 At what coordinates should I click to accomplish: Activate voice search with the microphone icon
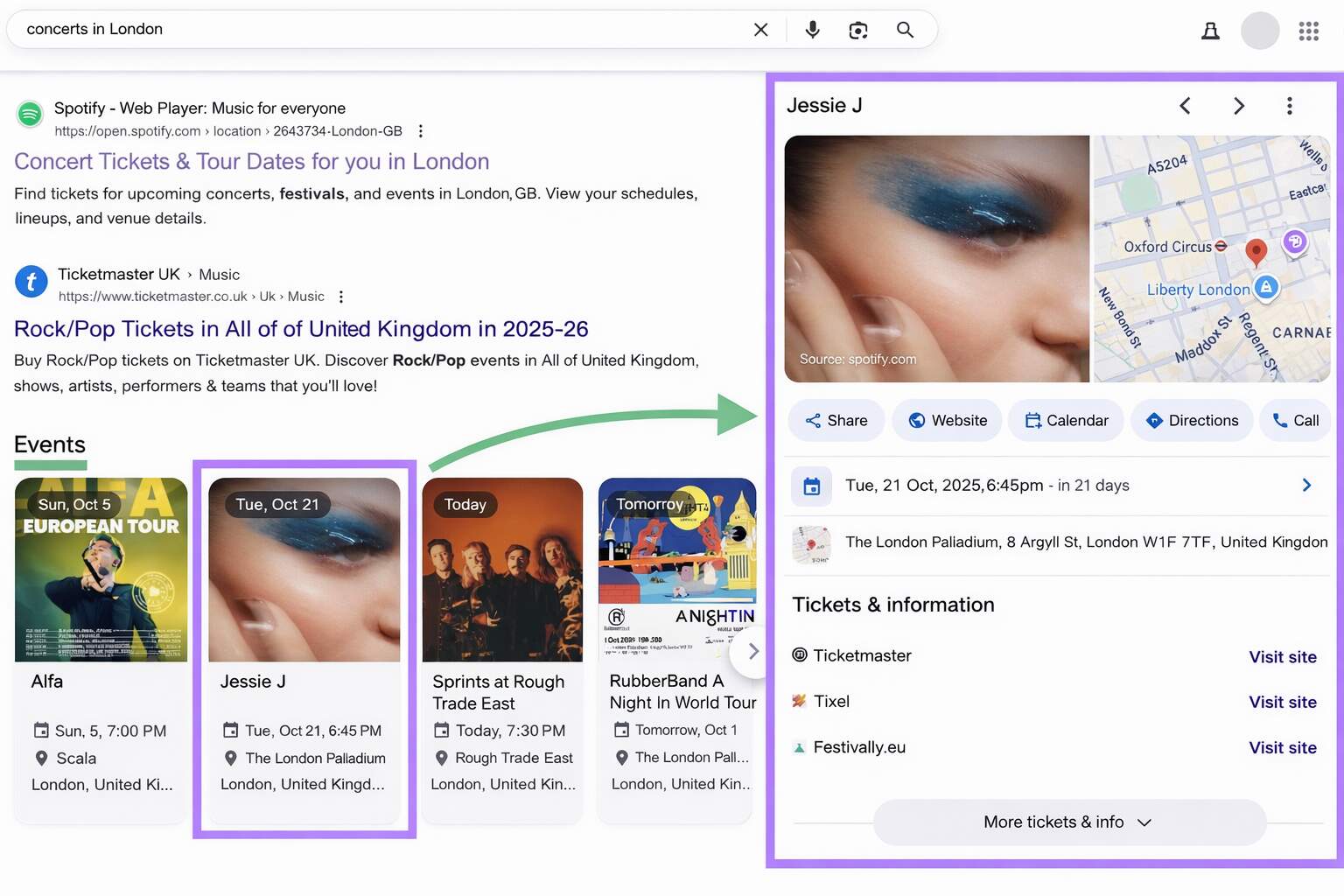[812, 29]
